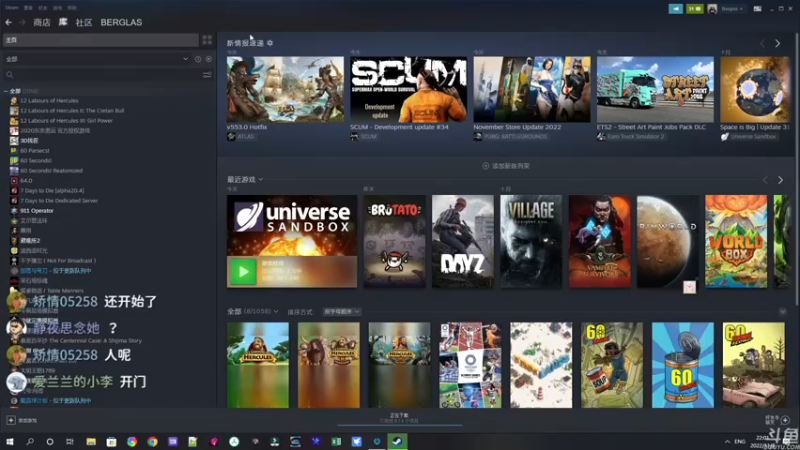Open DayZ recent game cover
The image size is (800, 450).
coord(463,241)
